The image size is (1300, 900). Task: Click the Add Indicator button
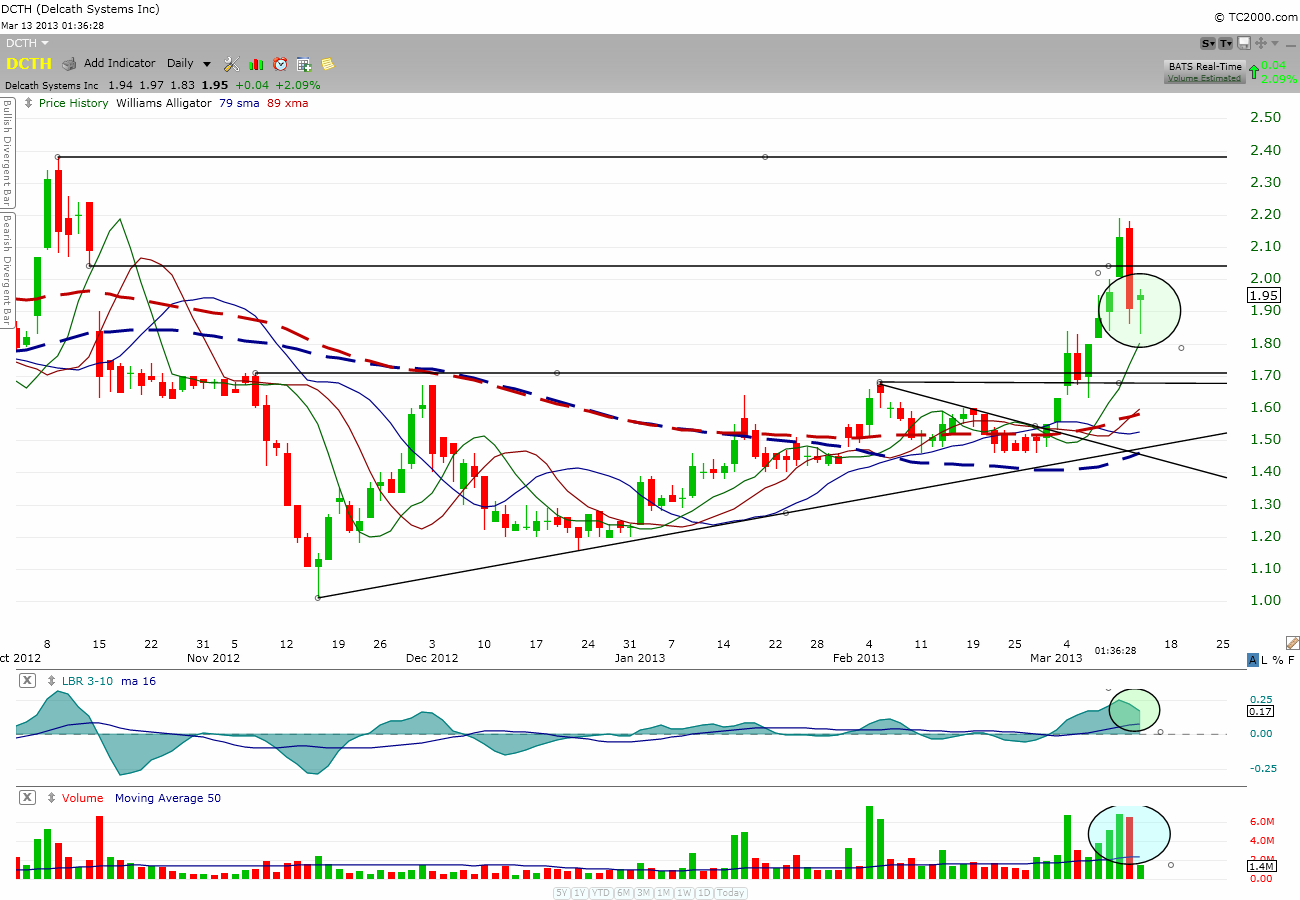click(119, 63)
